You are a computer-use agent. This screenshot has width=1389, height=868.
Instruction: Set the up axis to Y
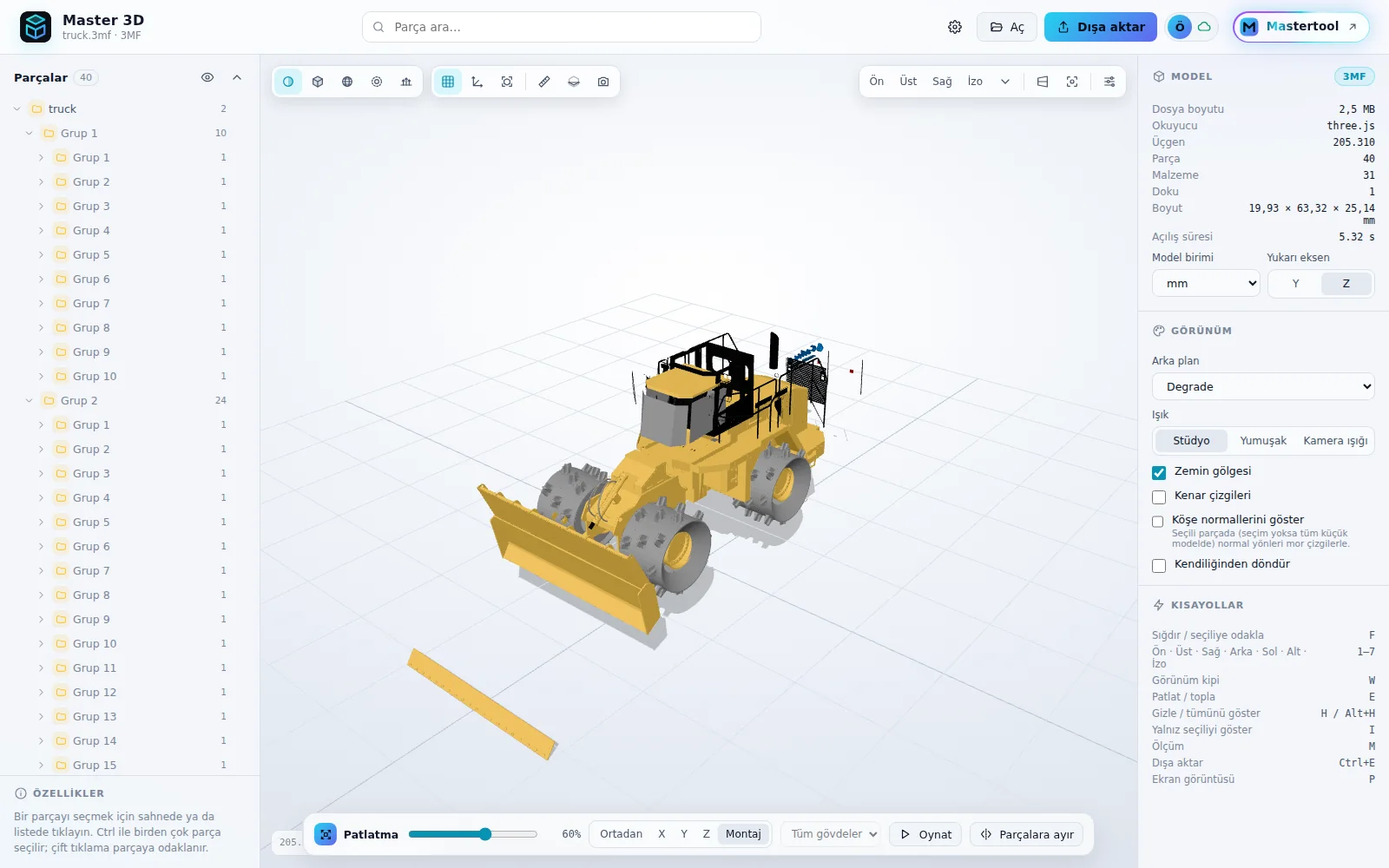click(x=1296, y=284)
